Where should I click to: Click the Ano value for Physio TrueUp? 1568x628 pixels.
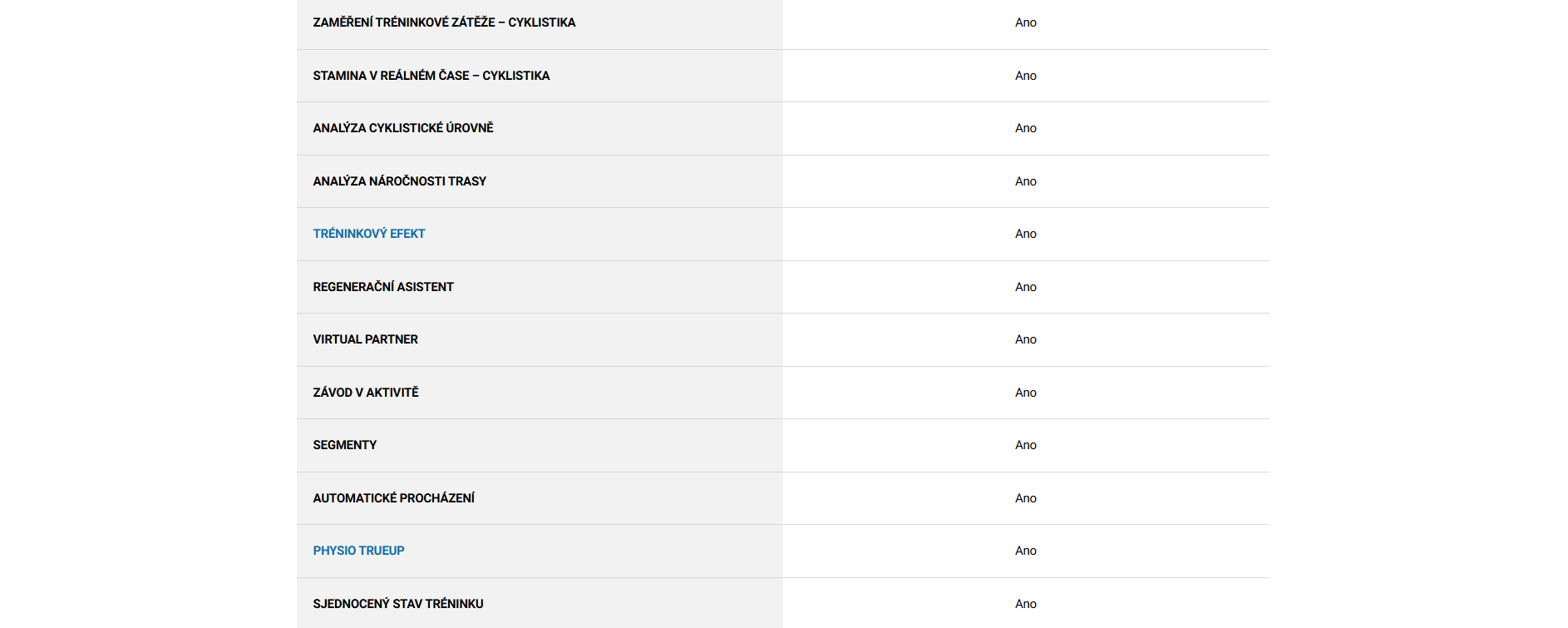(1025, 551)
